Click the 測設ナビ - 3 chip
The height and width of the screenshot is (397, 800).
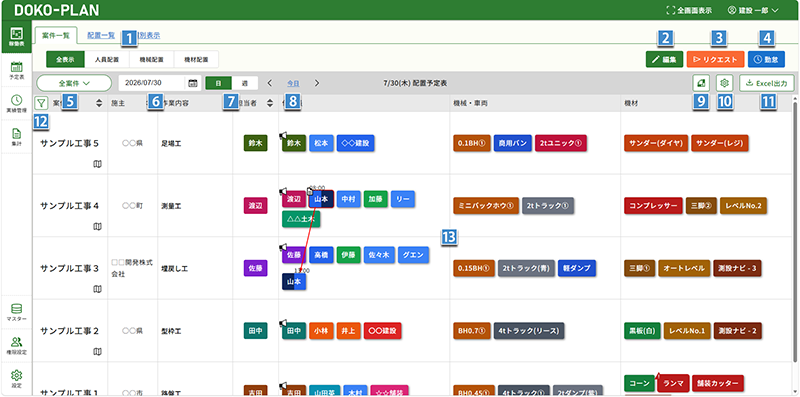[x=738, y=268]
